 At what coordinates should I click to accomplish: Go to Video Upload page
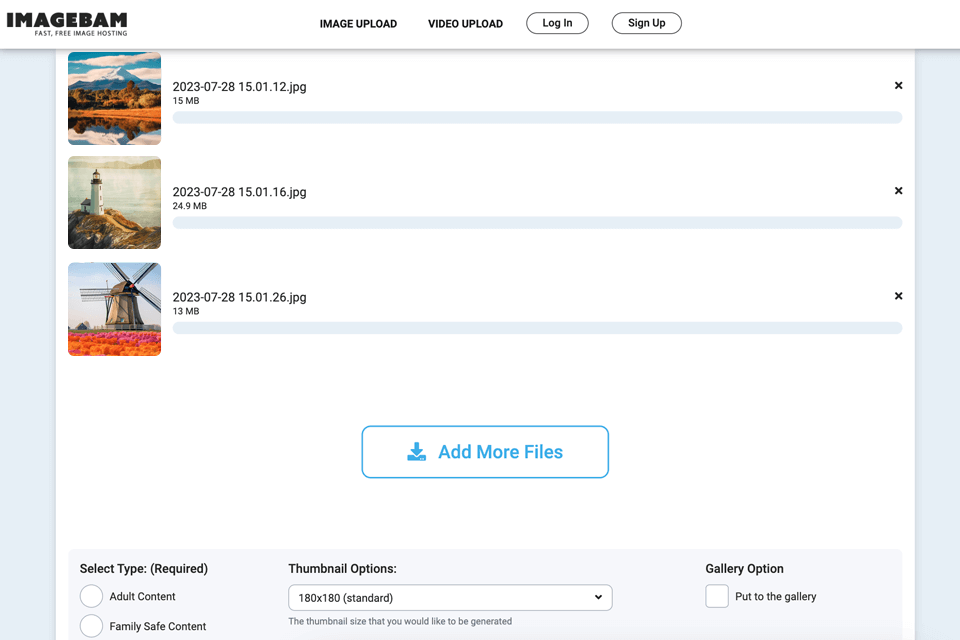[465, 24]
